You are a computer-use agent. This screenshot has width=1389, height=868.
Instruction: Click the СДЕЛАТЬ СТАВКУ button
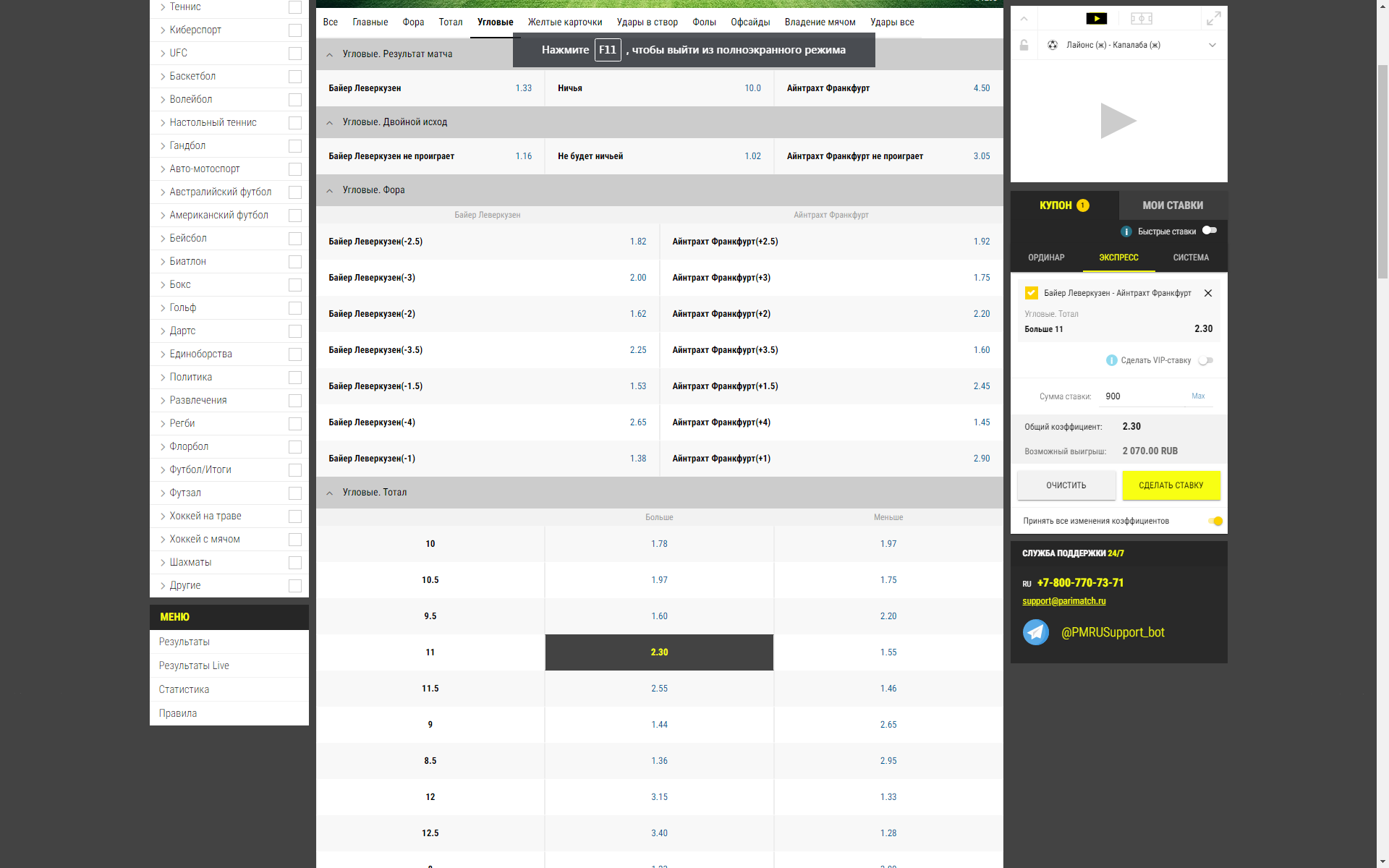1171,485
